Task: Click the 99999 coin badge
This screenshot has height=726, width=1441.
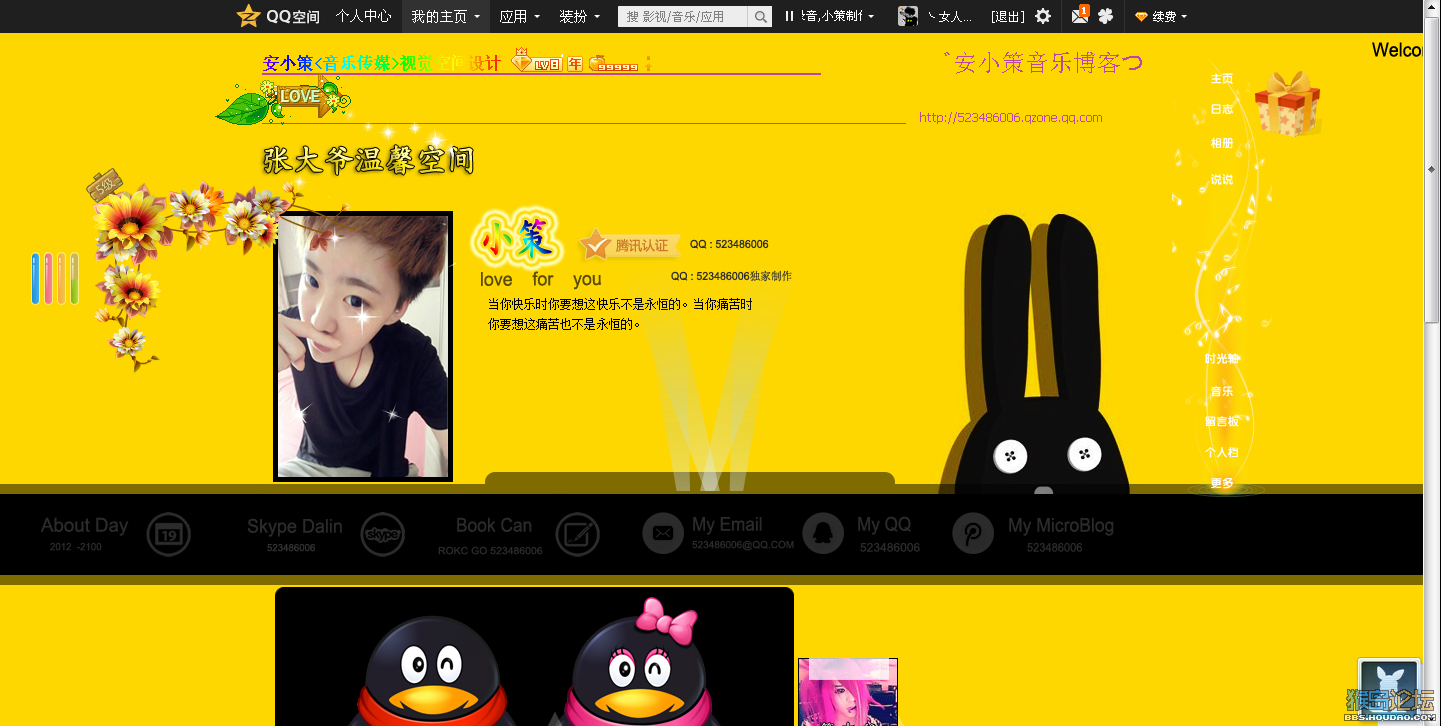Action: (x=614, y=64)
